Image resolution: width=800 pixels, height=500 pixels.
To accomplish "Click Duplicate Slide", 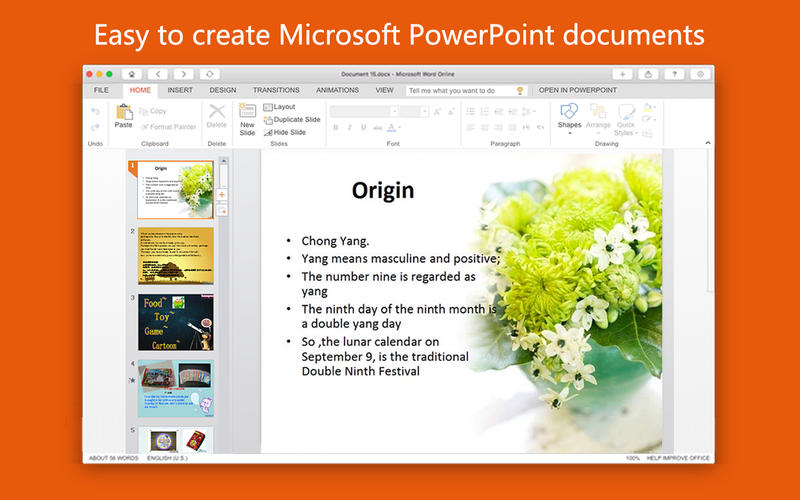I will (x=292, y=119).
